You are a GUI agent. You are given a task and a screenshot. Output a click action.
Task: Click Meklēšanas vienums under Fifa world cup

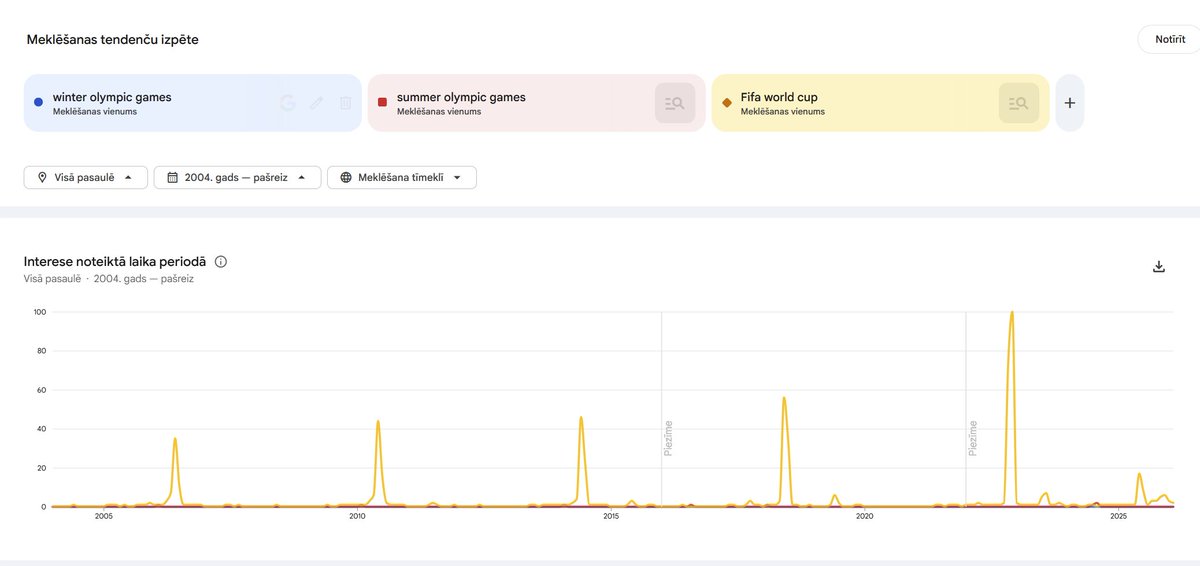tap(783, 112)
